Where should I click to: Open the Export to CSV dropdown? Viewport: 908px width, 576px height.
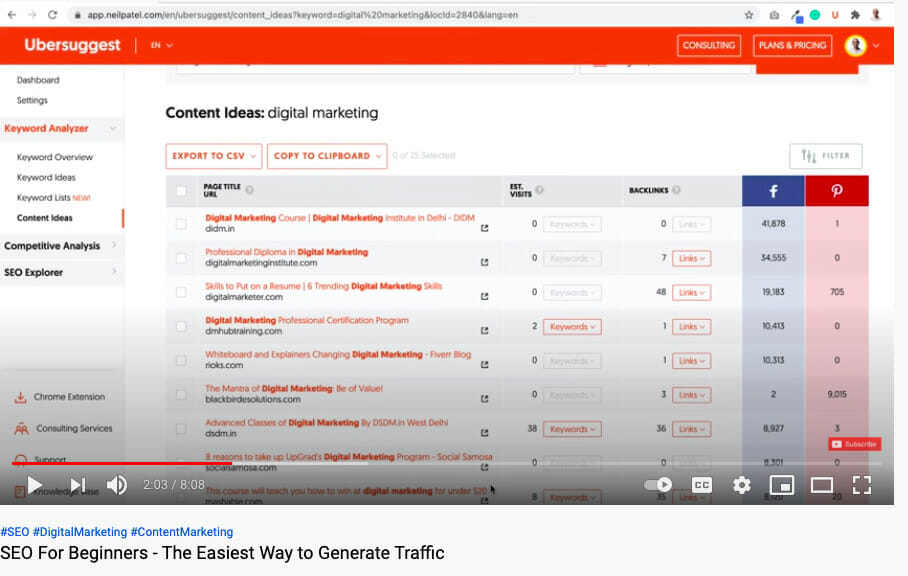coord(214,156)
